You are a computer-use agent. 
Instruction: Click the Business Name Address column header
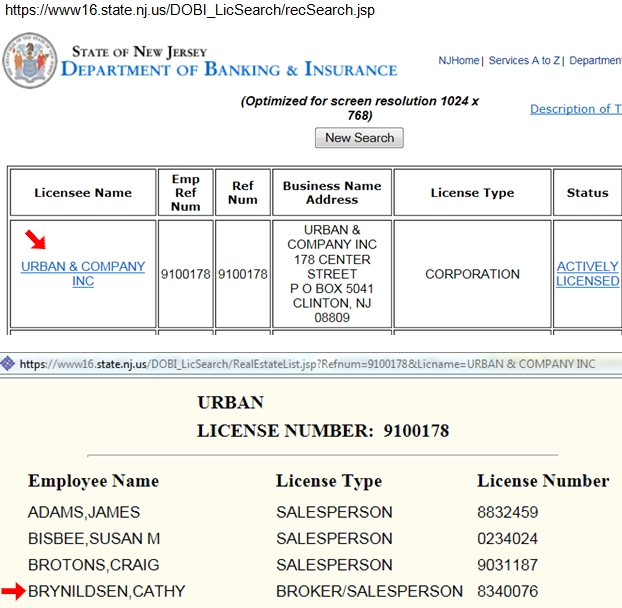pyautogui.click(x=332, y=193)
